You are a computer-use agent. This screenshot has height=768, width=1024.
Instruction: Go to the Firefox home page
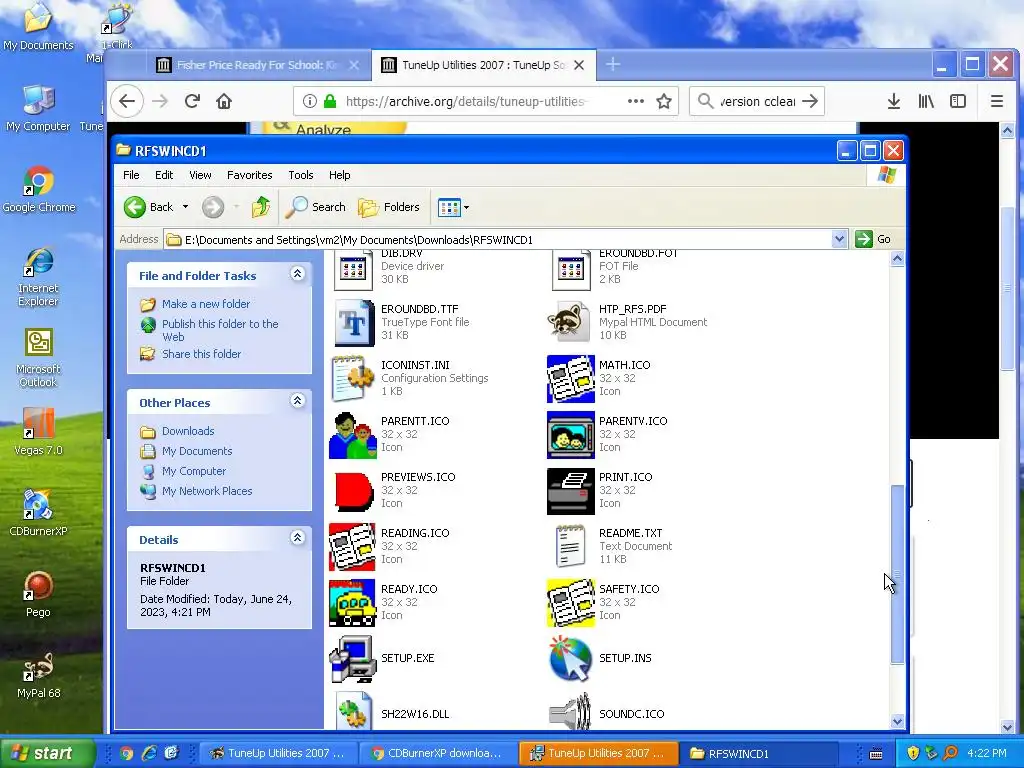(x=224, y=101)
